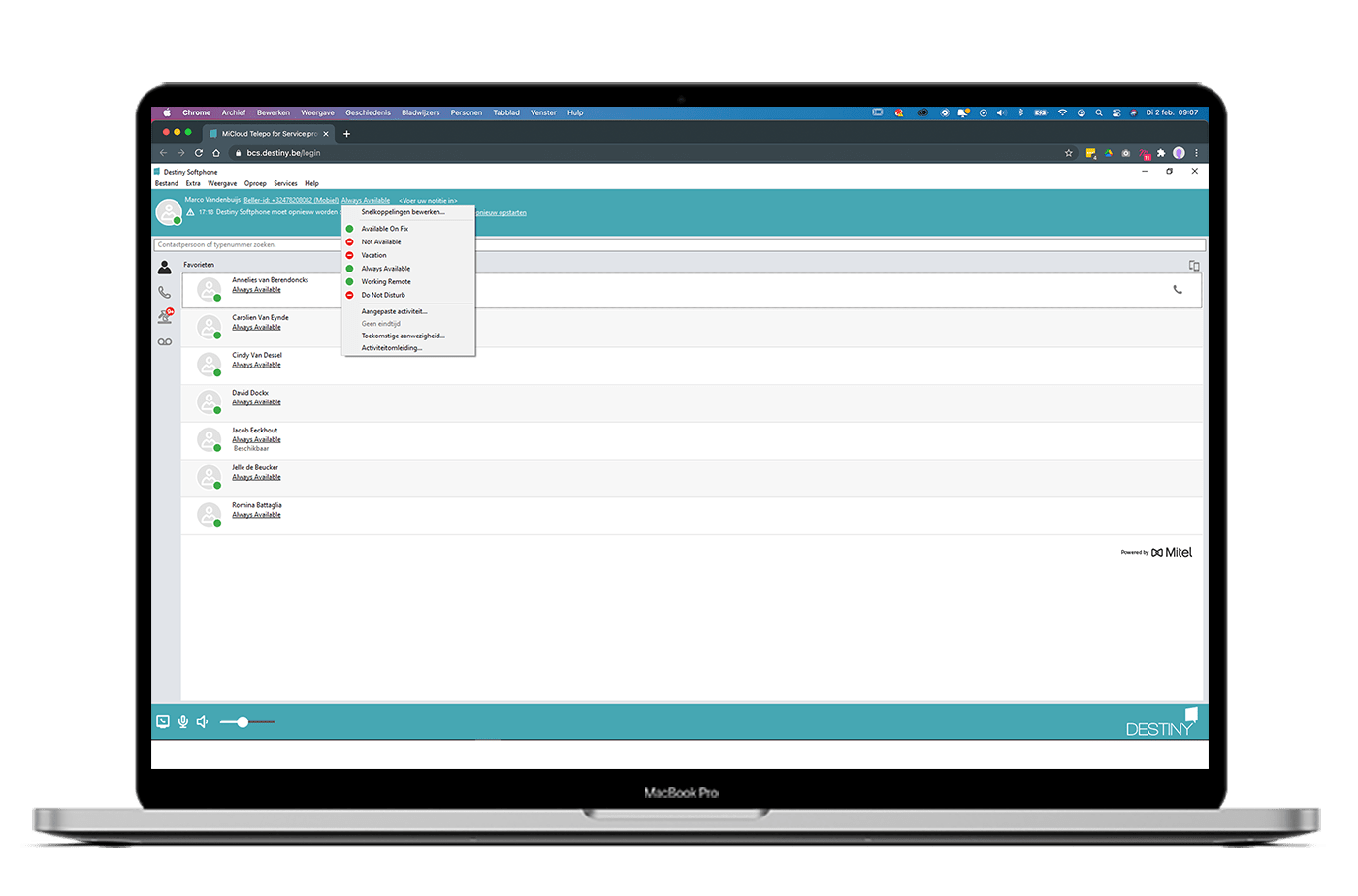
Task: Click the warning triangle icon in the header
Action: pos(190,212)
